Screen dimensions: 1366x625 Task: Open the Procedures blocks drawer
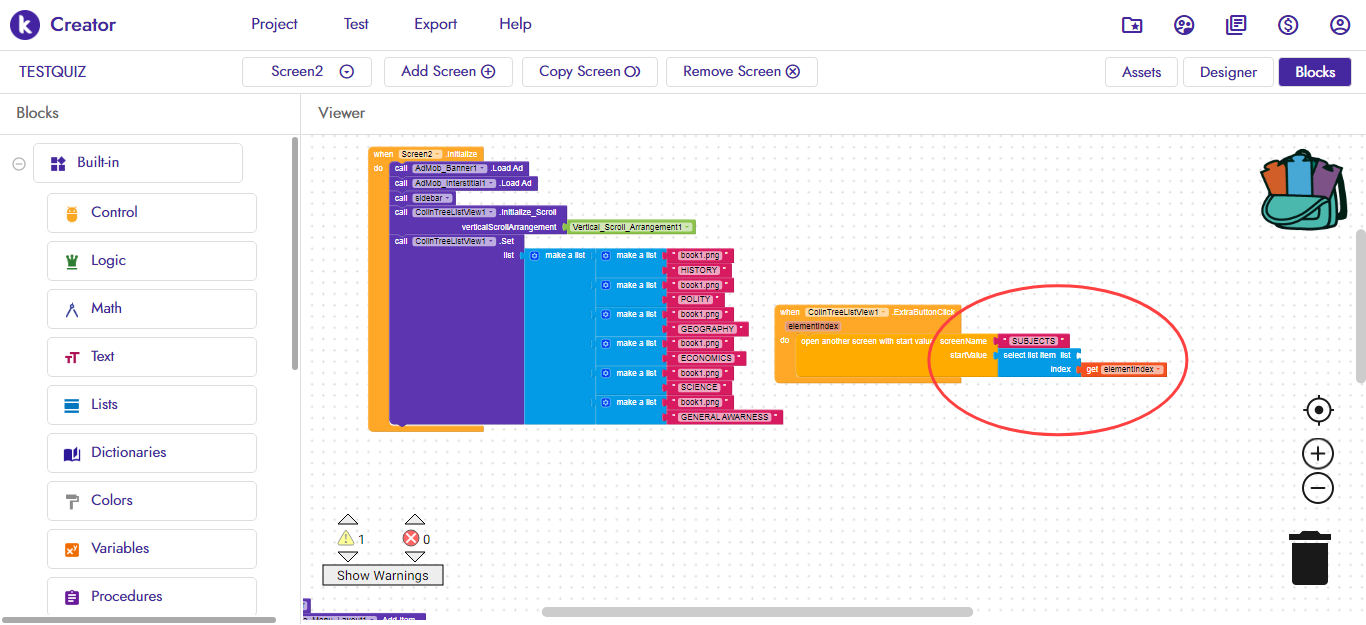click(x=152, y=597)
